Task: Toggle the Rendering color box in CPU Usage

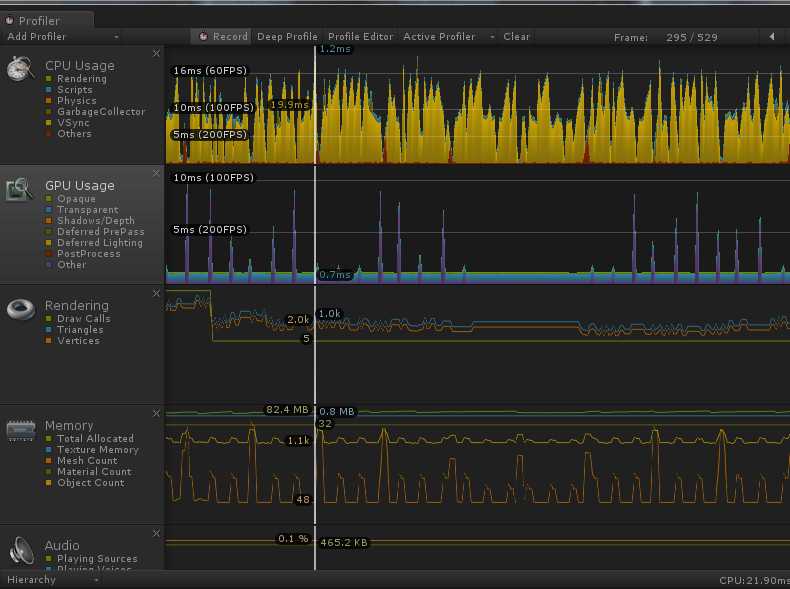Action: (49, 79)
